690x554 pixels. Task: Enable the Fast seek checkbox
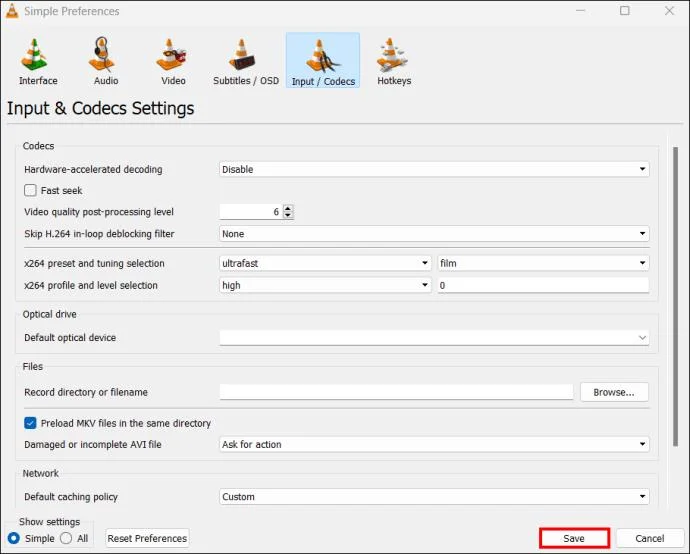click(30, 191)
